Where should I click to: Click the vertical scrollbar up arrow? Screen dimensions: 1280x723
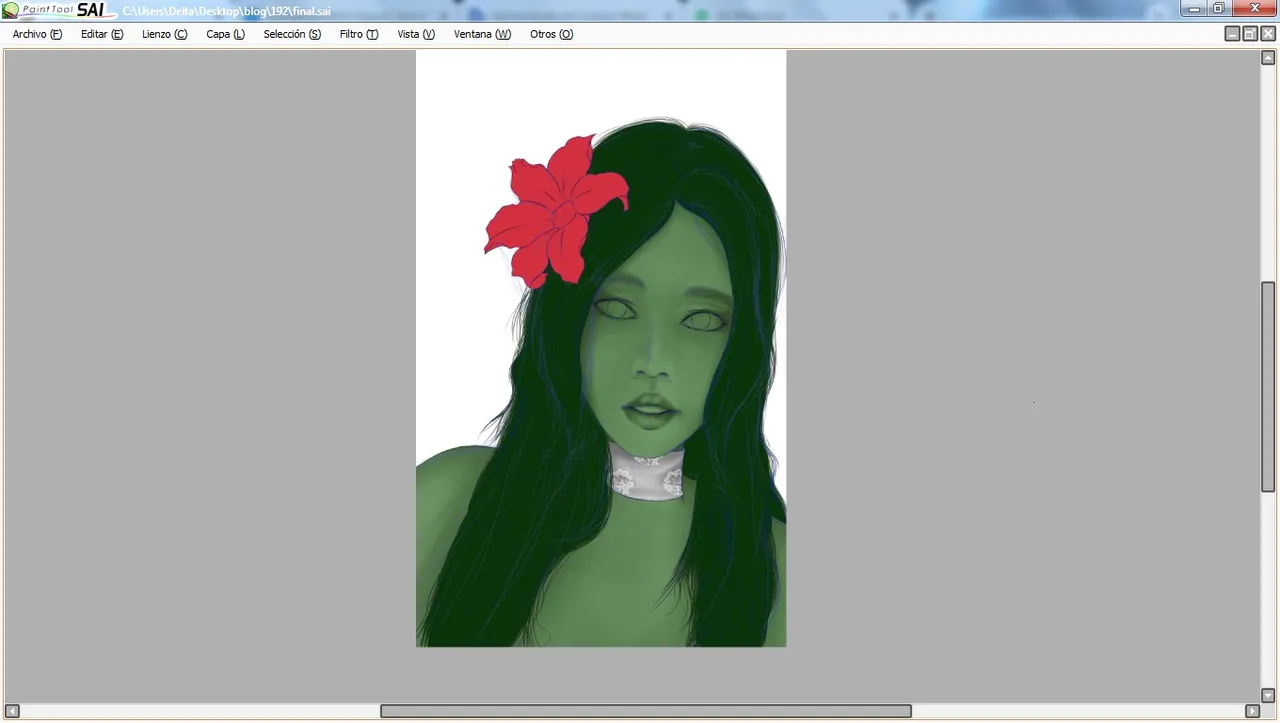click(1268, 58)
